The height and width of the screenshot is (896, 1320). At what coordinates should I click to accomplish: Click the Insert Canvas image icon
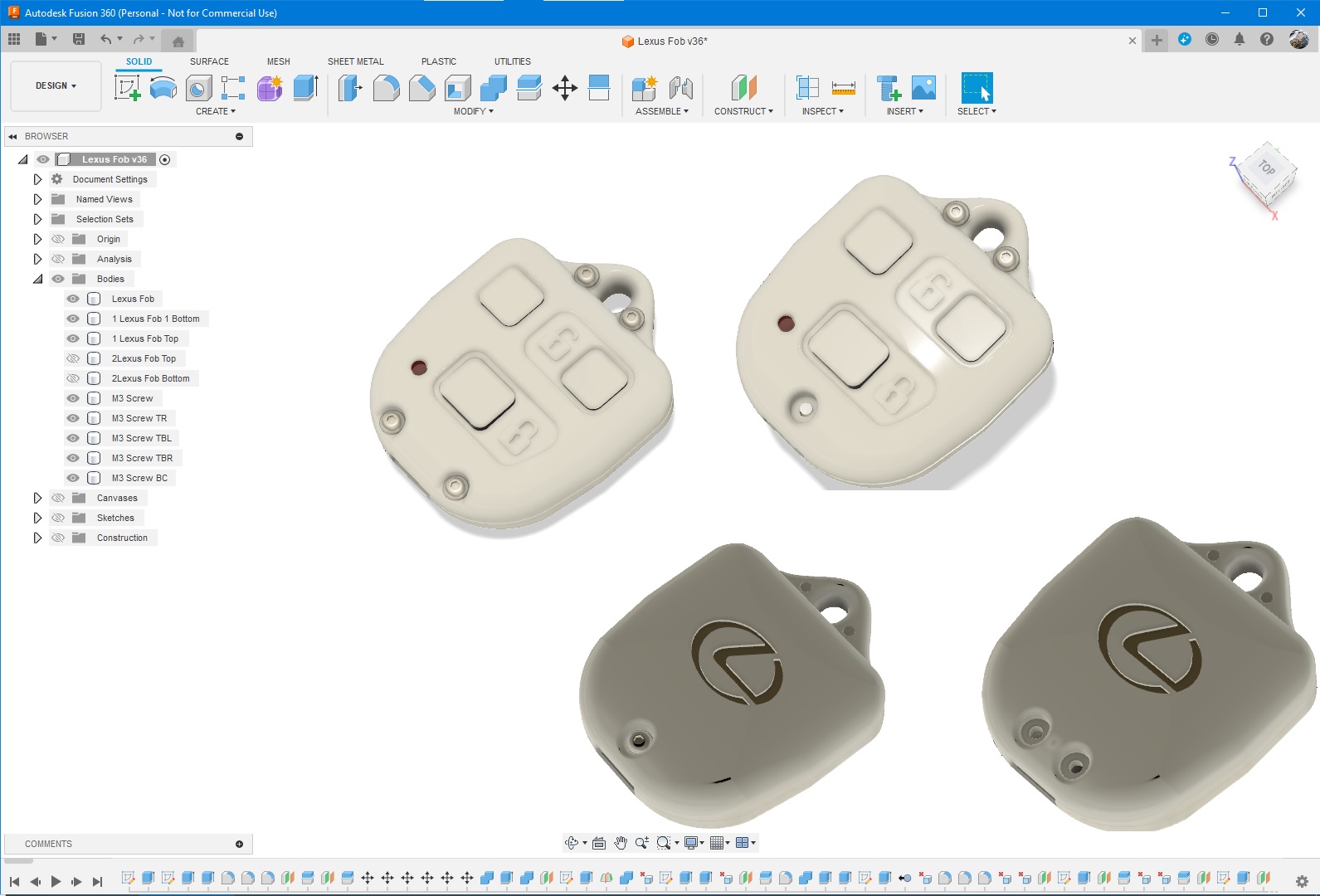923,87
